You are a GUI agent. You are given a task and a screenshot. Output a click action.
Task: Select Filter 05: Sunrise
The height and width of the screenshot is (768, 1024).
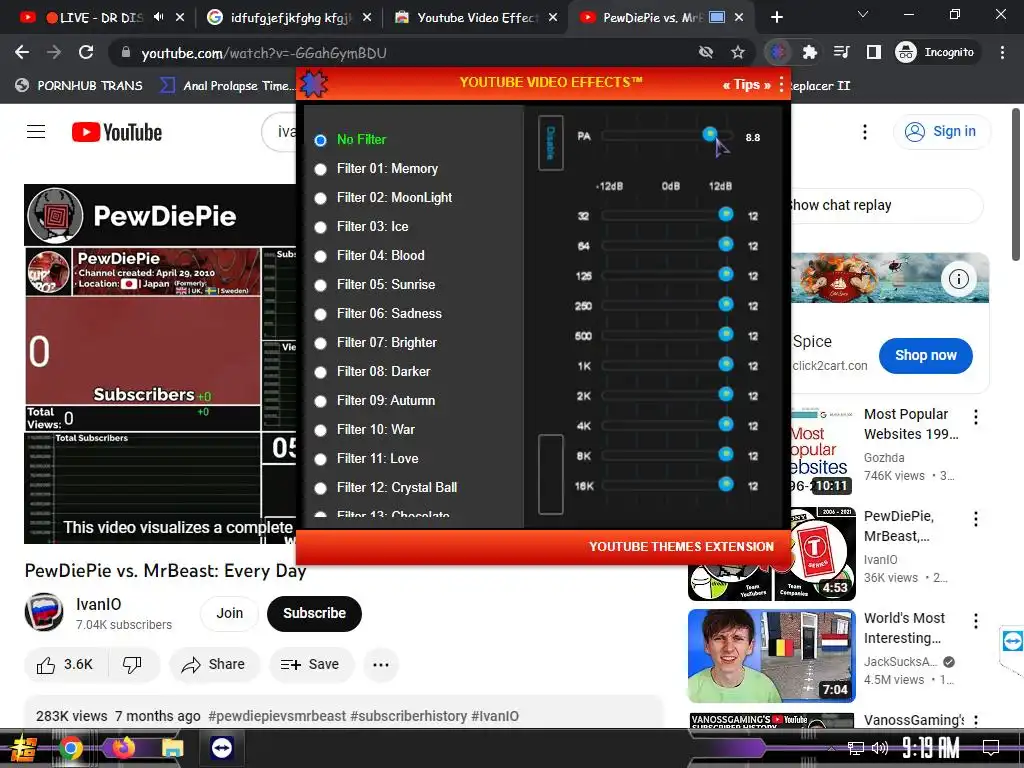[x=321, y=285]
